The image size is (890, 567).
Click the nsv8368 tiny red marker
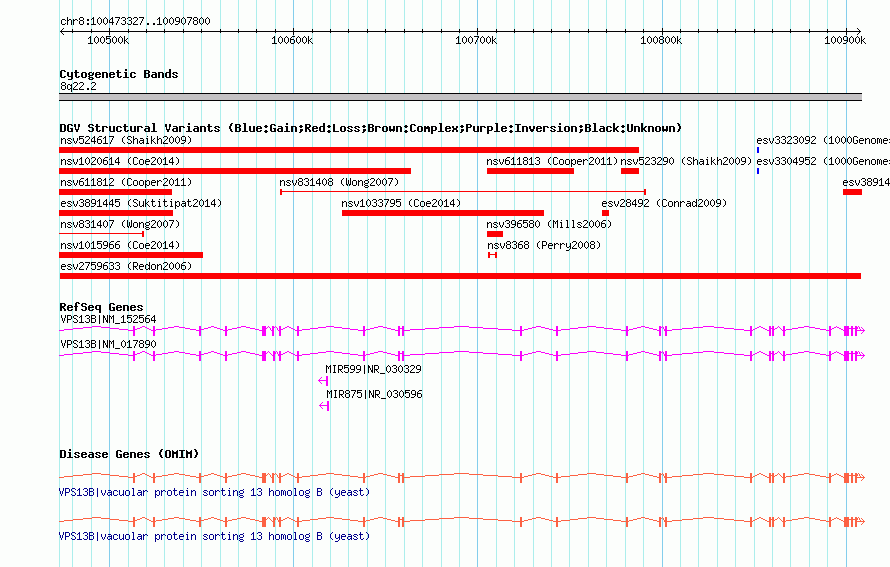pos(493,255)
